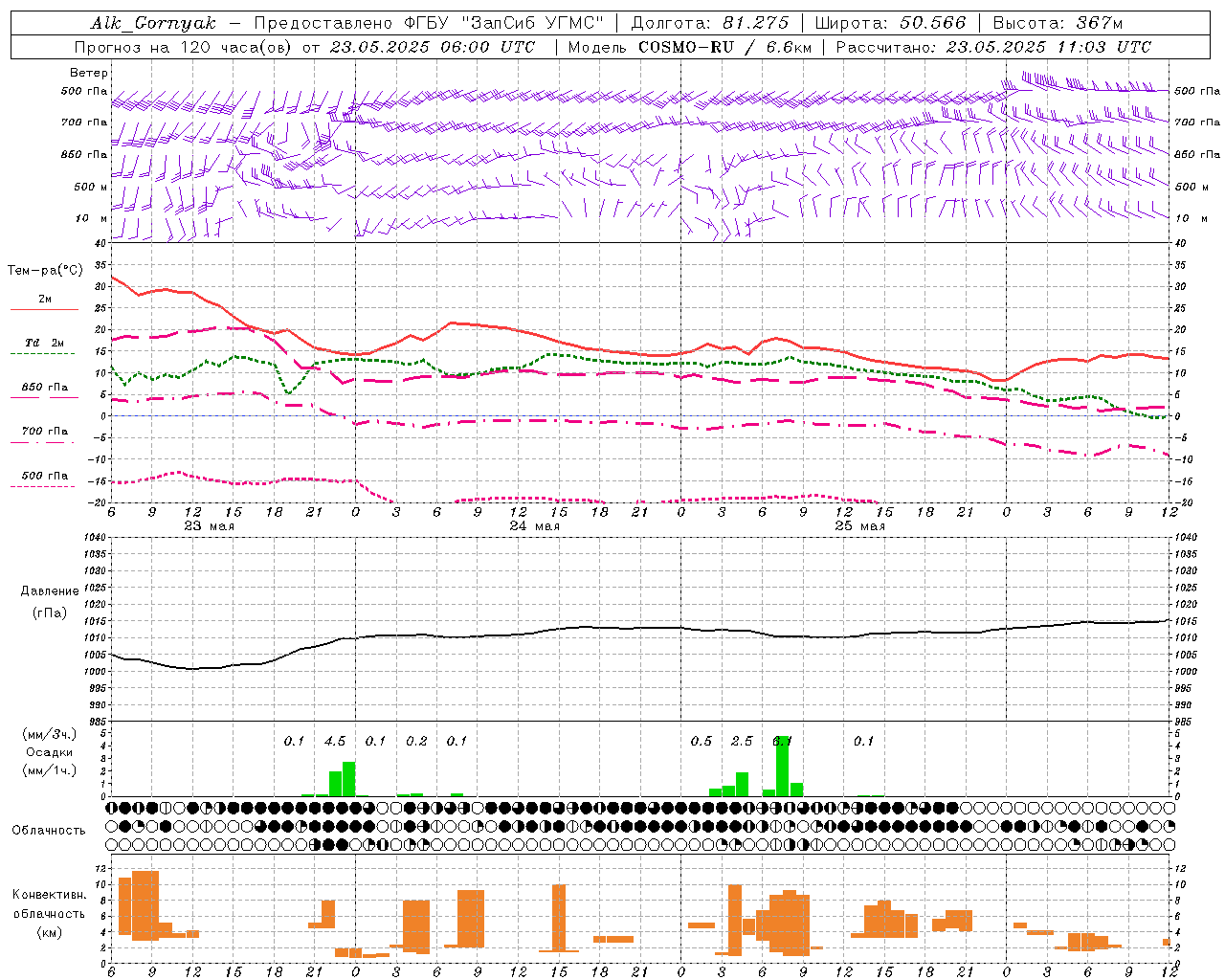Click the elevation text Высота: 367м
Screen dimensions: 1225x980
coord(1058,23)
